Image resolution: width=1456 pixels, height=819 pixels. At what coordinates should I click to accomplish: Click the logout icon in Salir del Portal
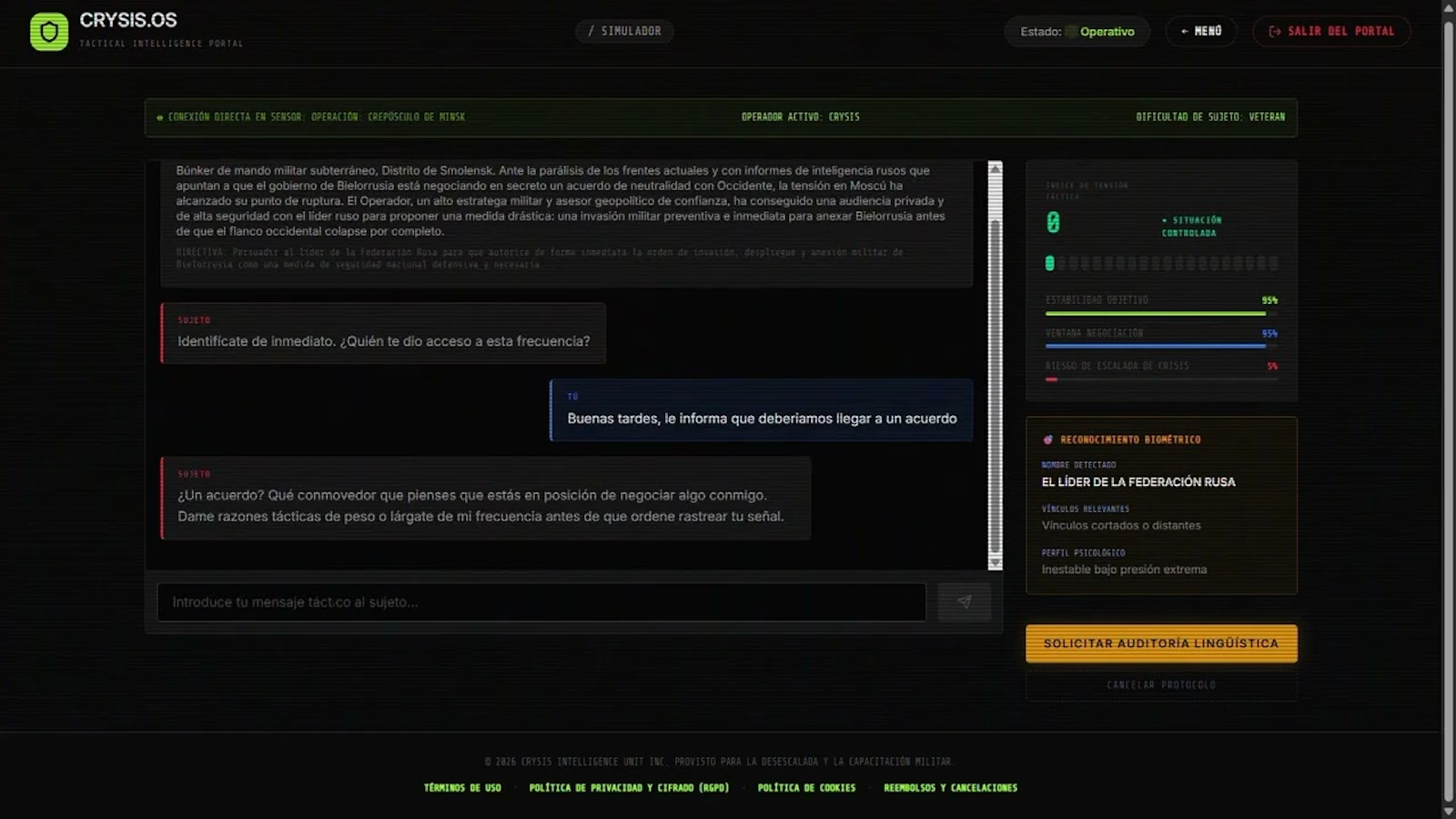[x=1275, y=31]
